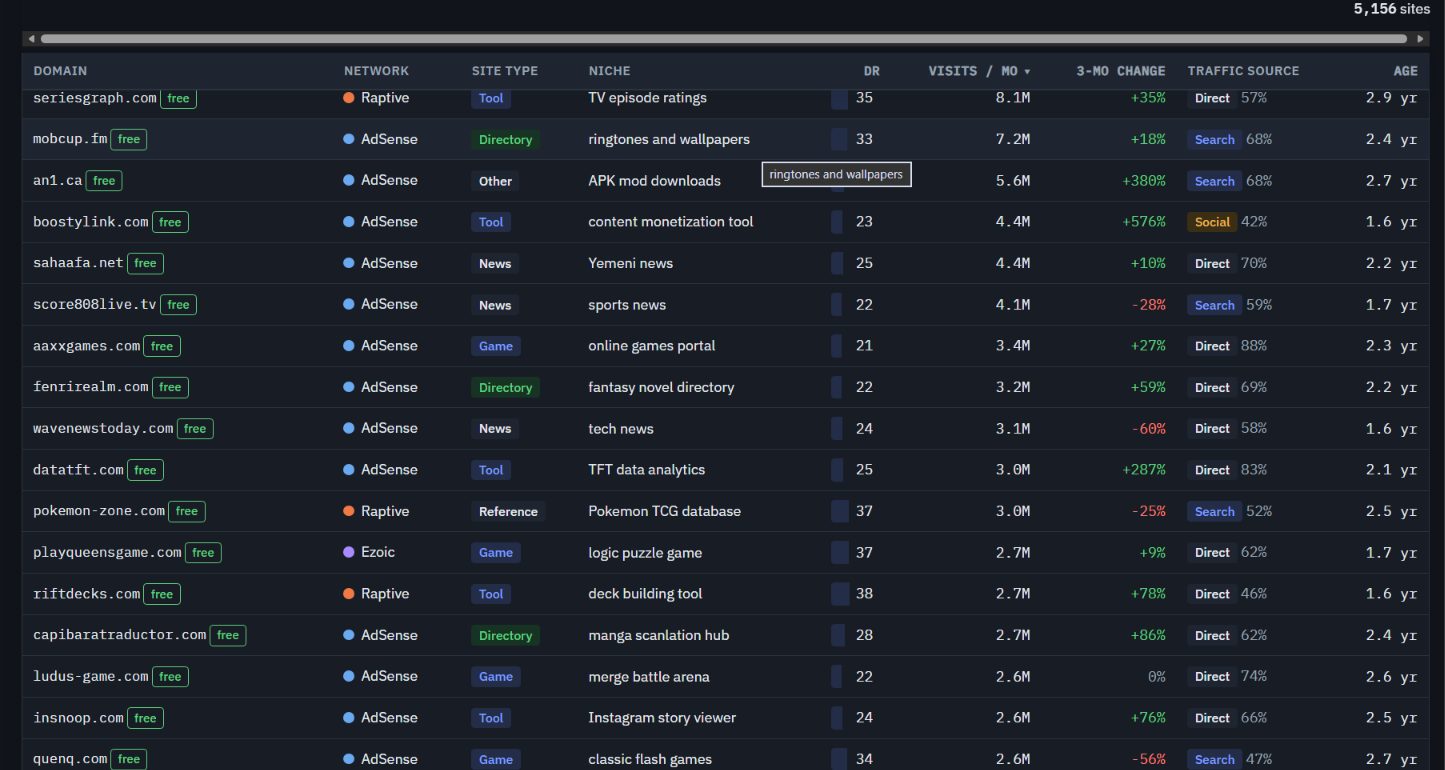Image resolution: width=1445 pixels, height=770 pixels.
Task: Click the free badge beside capibaratraductor.com
Action: click(x=228, y=635)
